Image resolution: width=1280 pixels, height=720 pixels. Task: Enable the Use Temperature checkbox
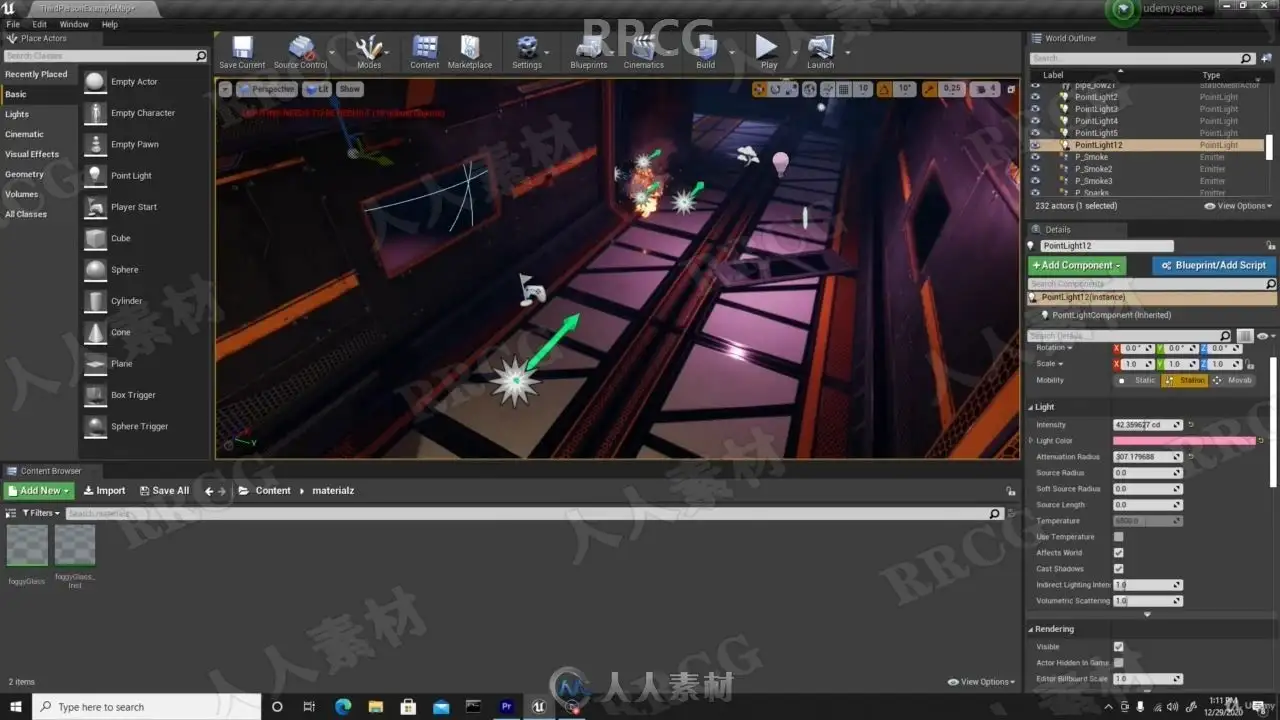tap(1118, 537)
